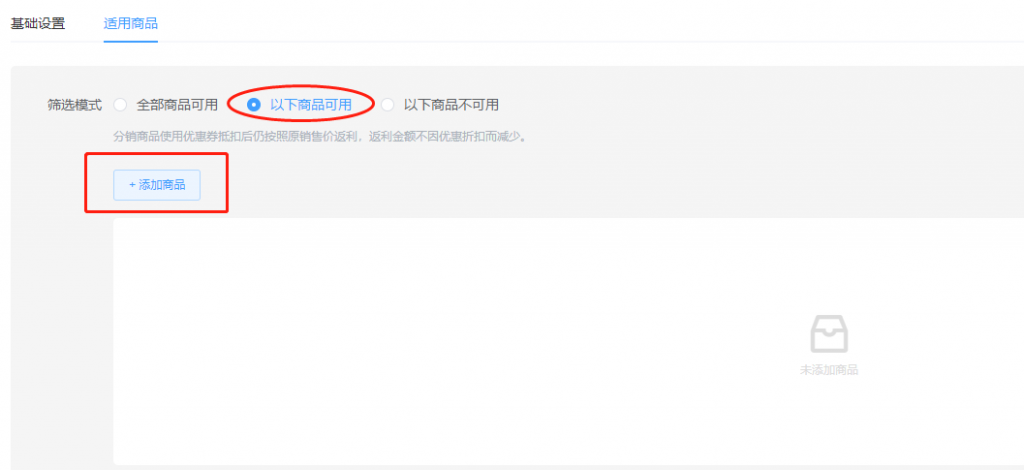This screenshot has width=1024, height=470.
Task: Click the 添加商品 text inside the button
Action: [162, 185]
